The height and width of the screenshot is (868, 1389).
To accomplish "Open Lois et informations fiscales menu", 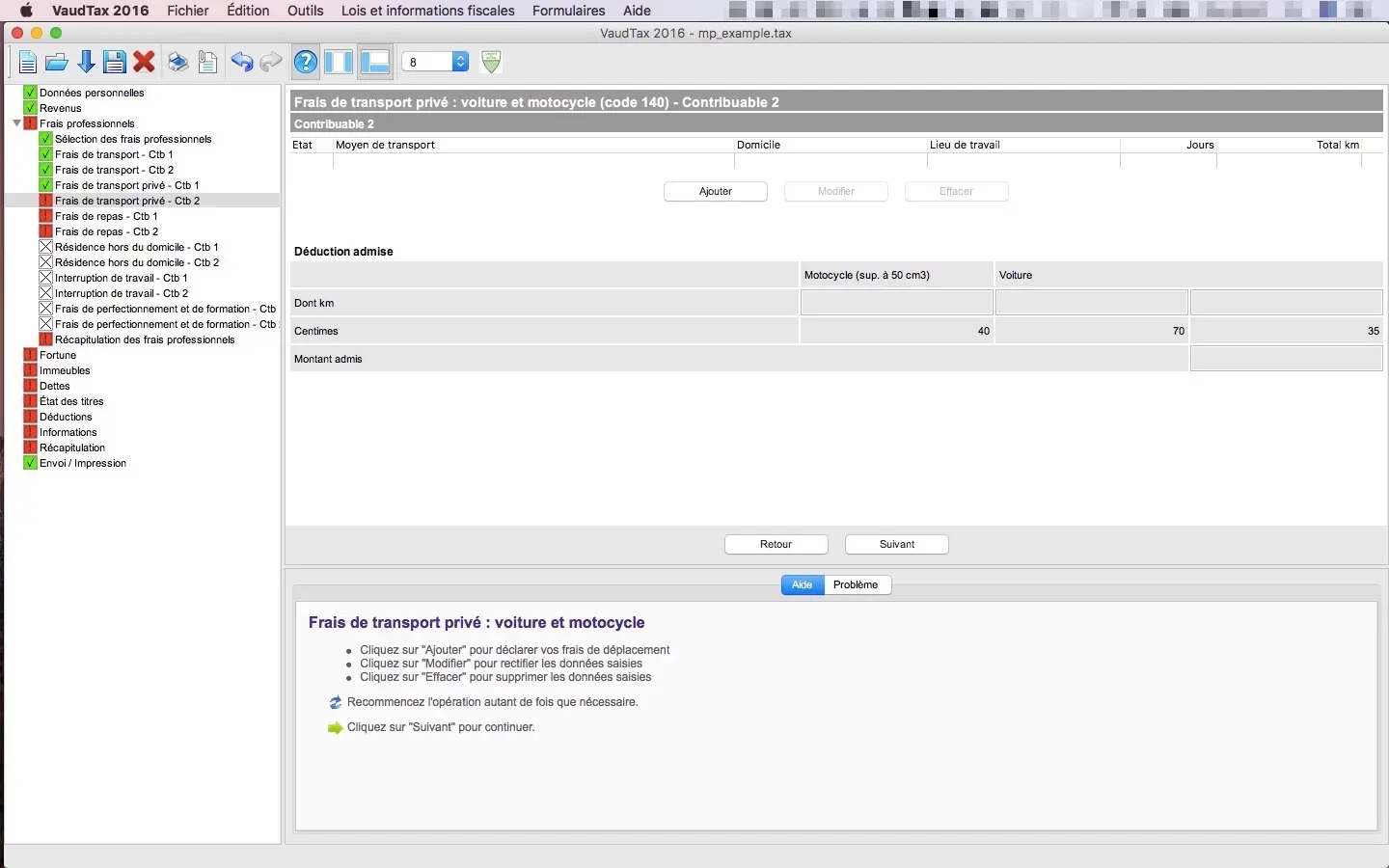I will coord(428,11).
